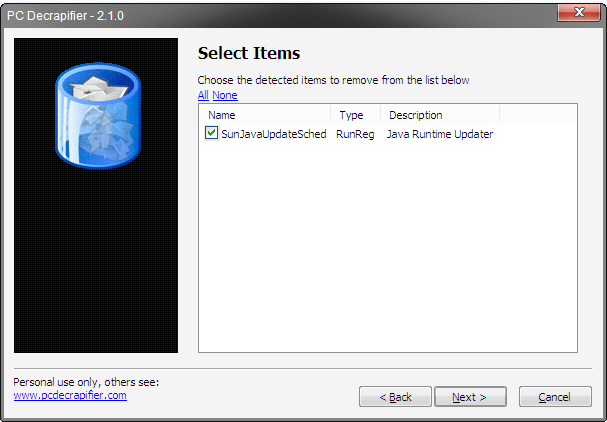The width and height of the screenshot is (607, 422).
Task: Click the Personal use only notice text
Action: click(x=86, y=382)
